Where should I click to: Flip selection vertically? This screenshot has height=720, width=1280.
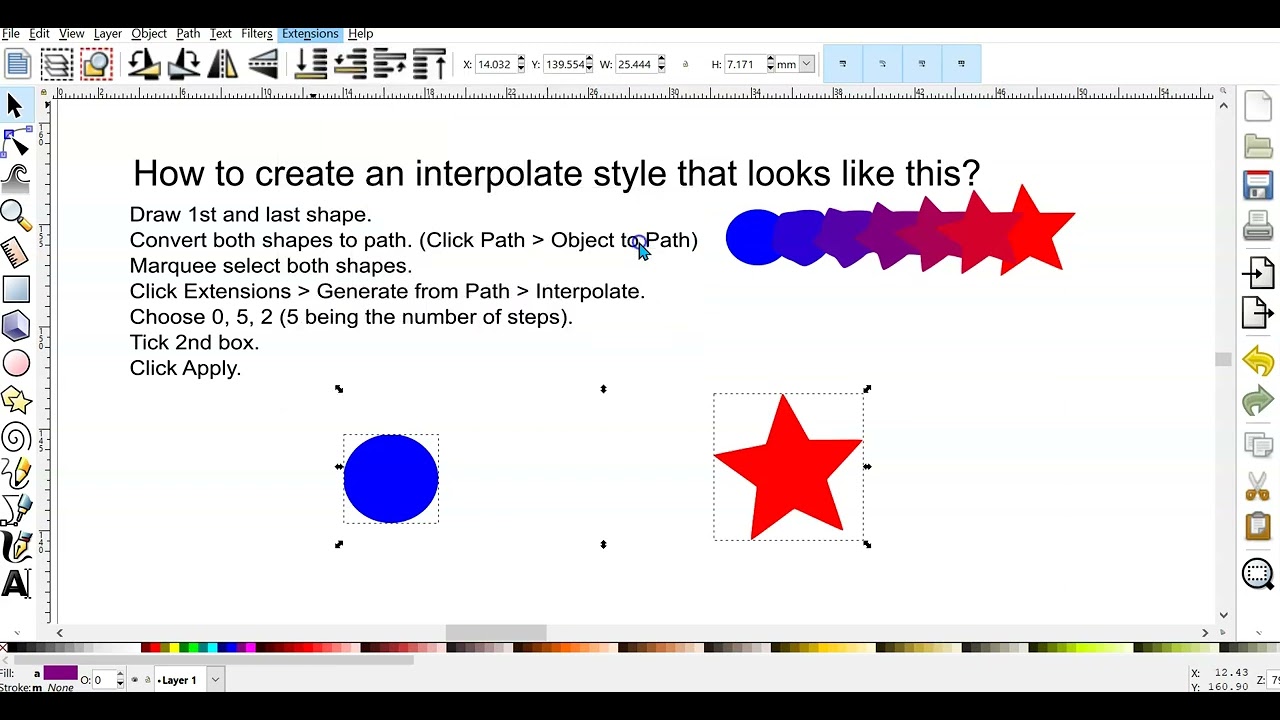point(263,64)
